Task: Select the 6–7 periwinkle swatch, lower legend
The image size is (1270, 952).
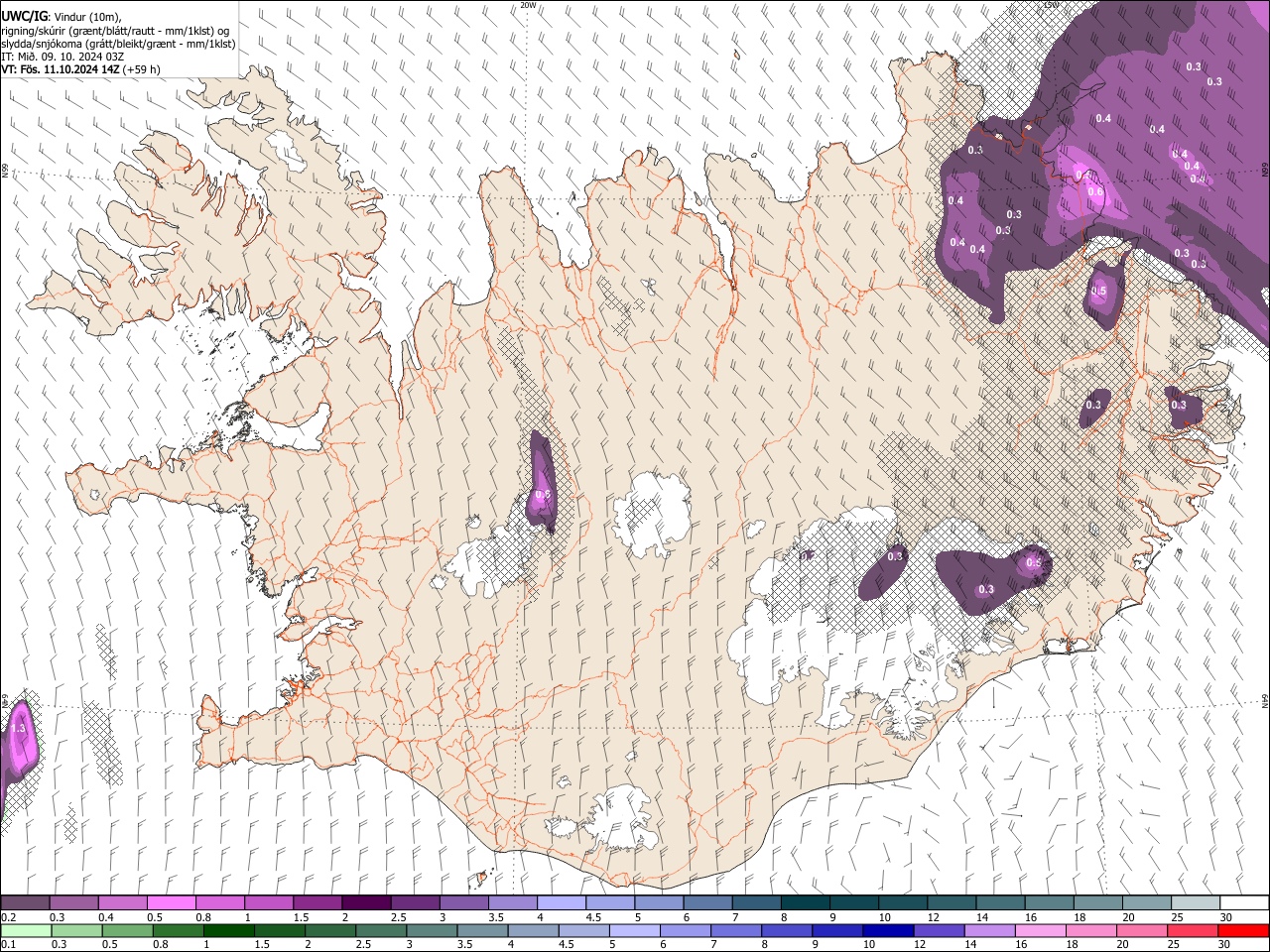Action: point(686,930)
